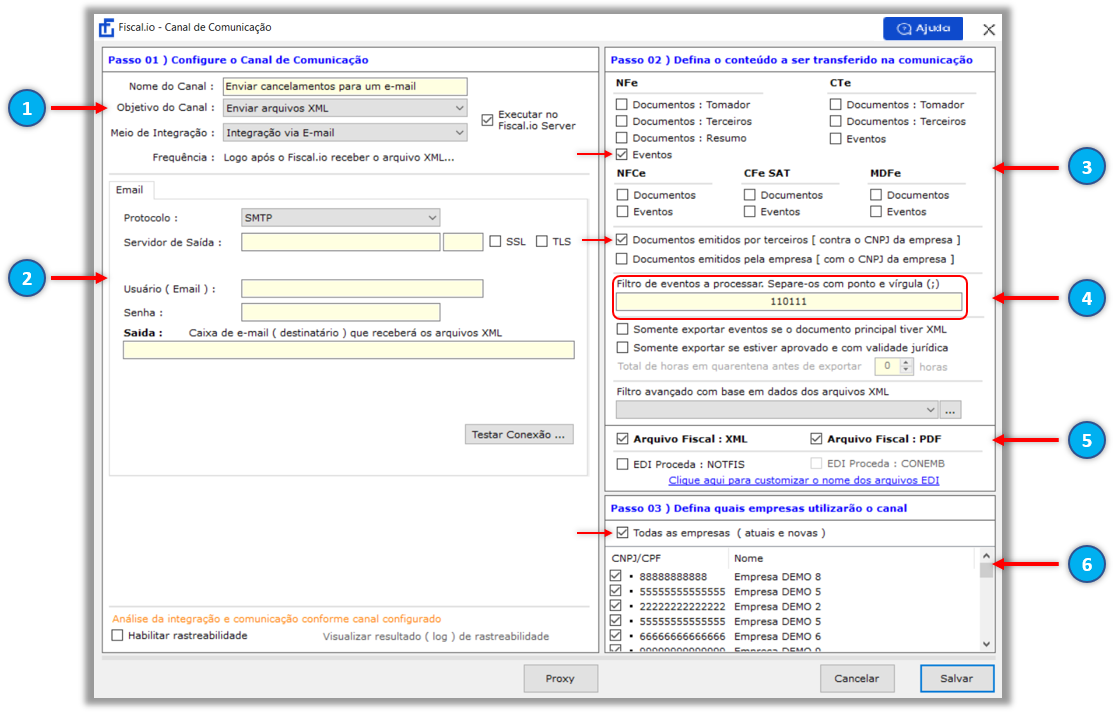Check CTe Documentos : Terceiros
The image size is (1117, 712).
(x=836, y=121)
